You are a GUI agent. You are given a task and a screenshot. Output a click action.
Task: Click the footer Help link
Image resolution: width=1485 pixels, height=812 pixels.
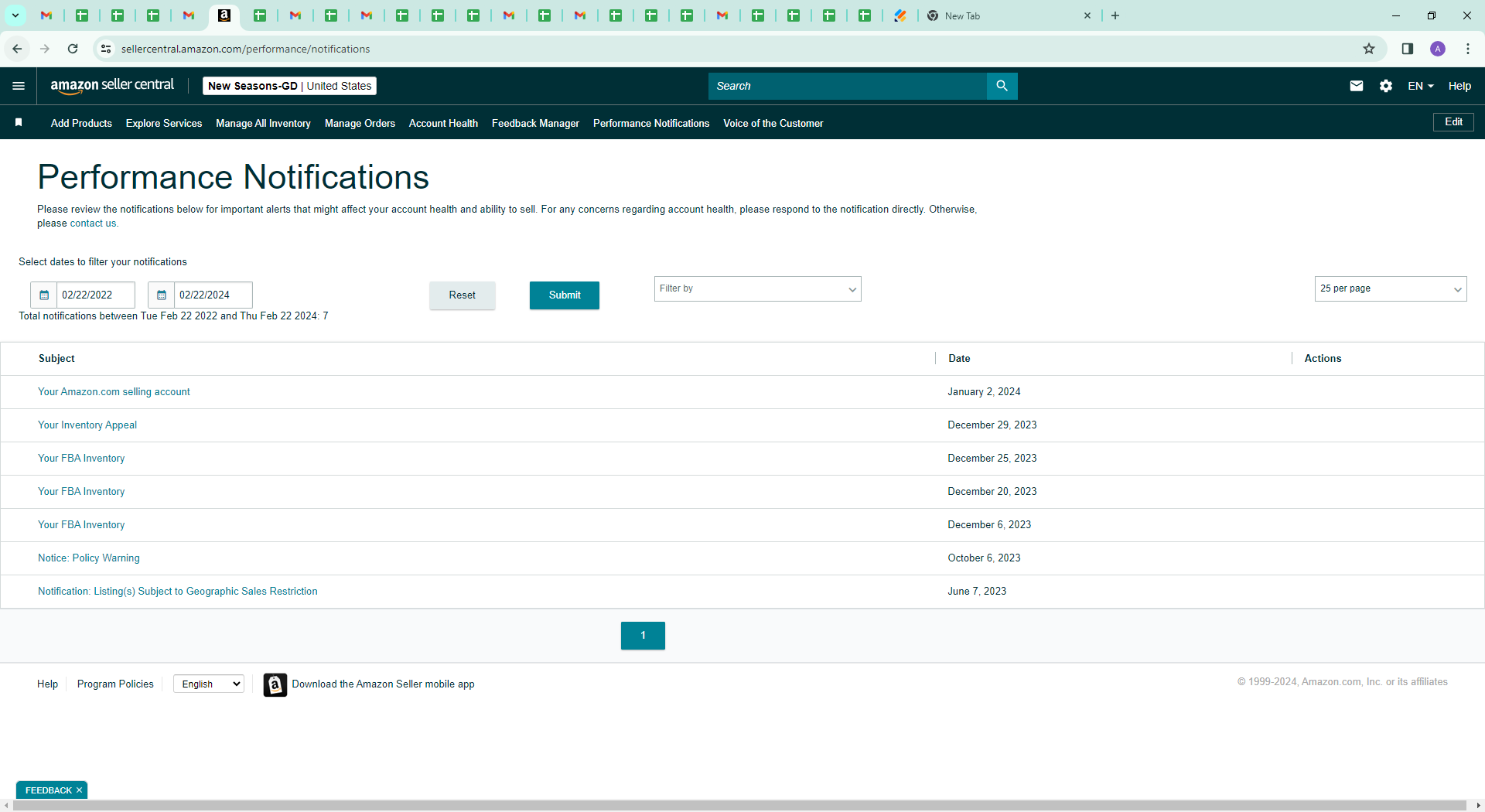47,684
